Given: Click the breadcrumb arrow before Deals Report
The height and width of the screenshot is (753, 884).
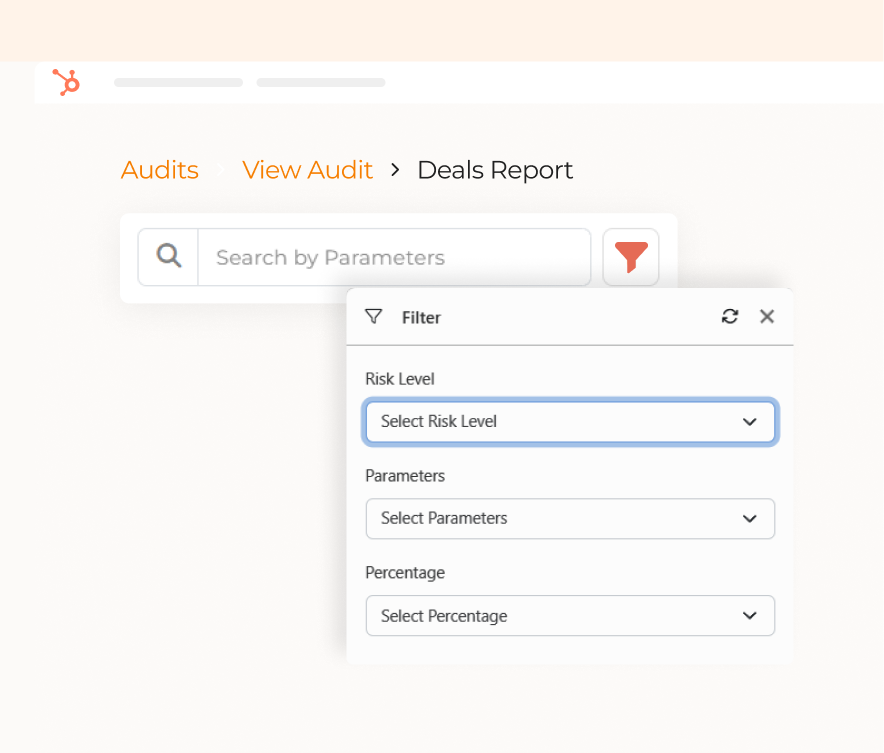Looking at the screenshot, I should tap(395, 170).
